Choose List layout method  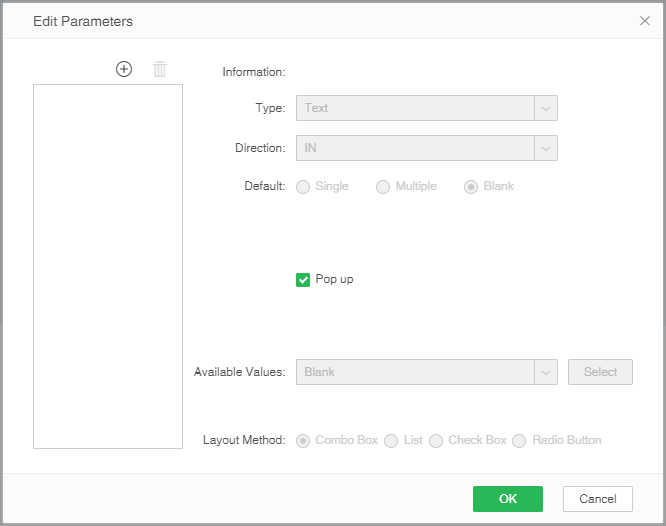click(x=391, y=441)
